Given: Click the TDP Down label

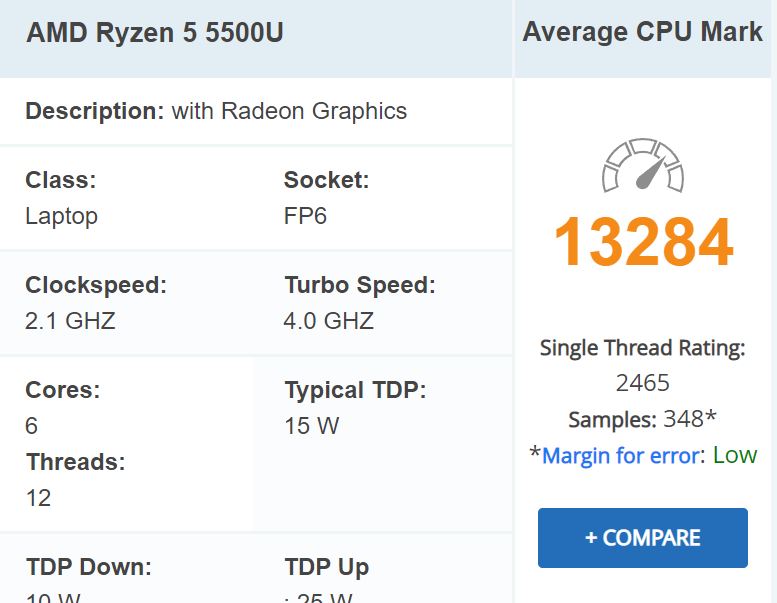Looking at the screenshot, I should point(89,567).
